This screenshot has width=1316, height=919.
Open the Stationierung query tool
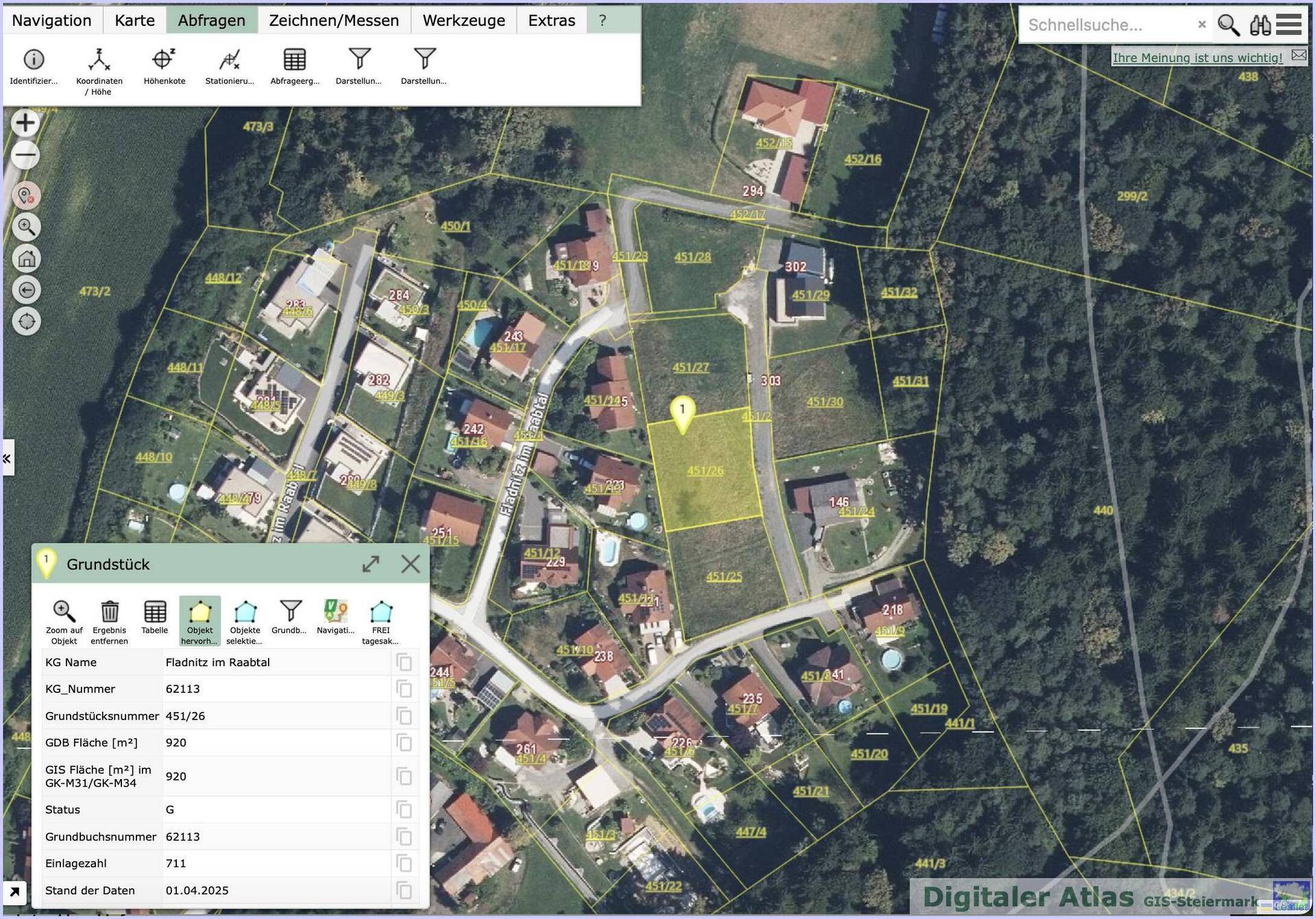[x=230, y=60]
